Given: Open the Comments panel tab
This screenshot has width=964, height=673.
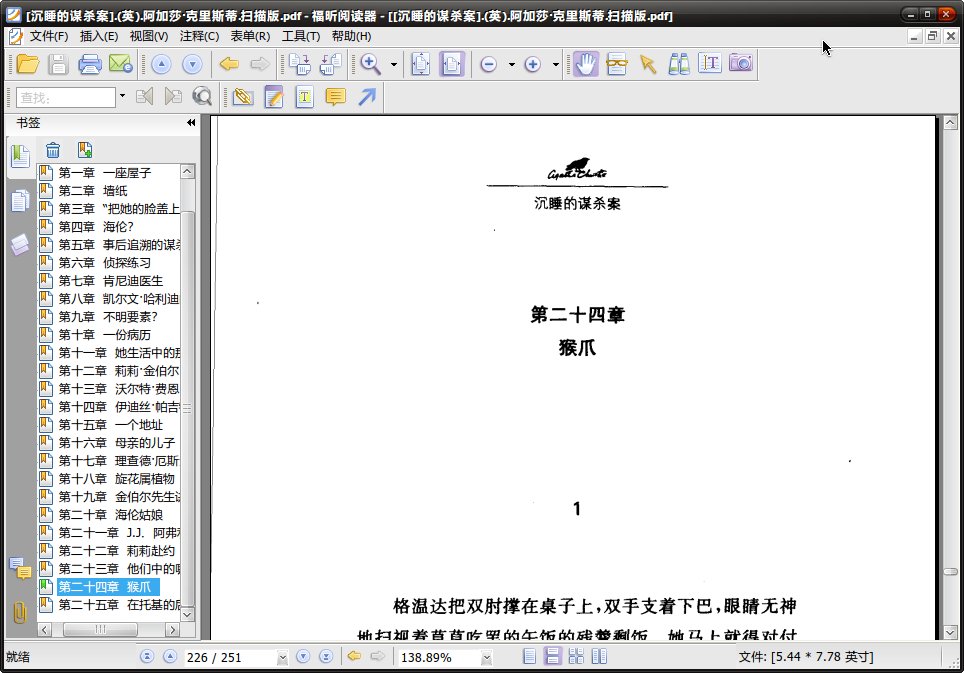Looking at the screenshot, I should tap(20, 569).
